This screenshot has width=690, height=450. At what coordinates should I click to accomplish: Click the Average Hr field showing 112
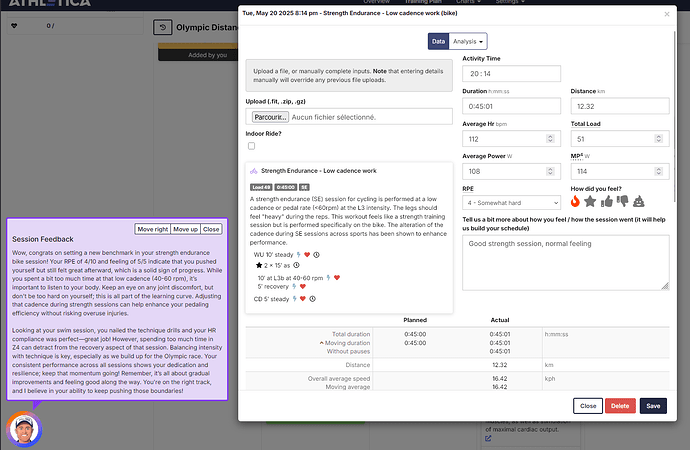pos(511,139)
